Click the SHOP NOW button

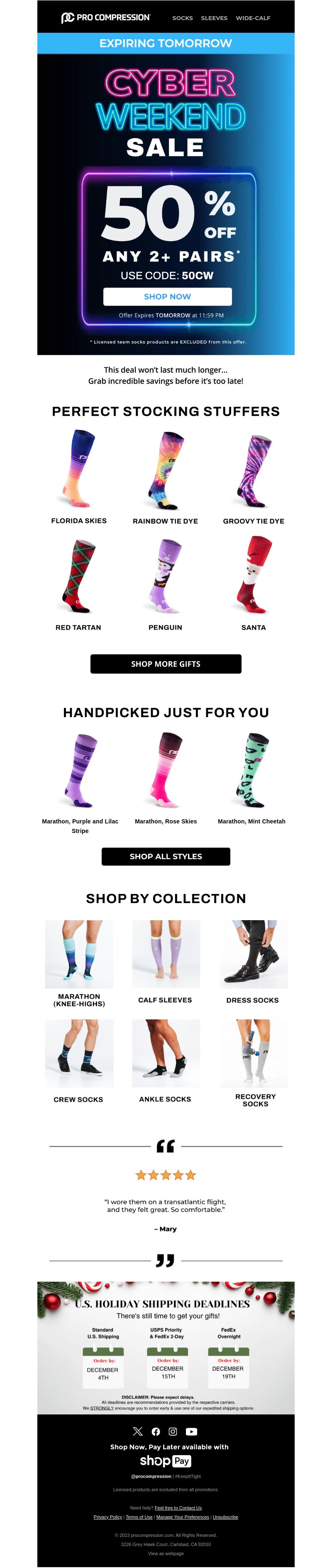coord(168,296)
